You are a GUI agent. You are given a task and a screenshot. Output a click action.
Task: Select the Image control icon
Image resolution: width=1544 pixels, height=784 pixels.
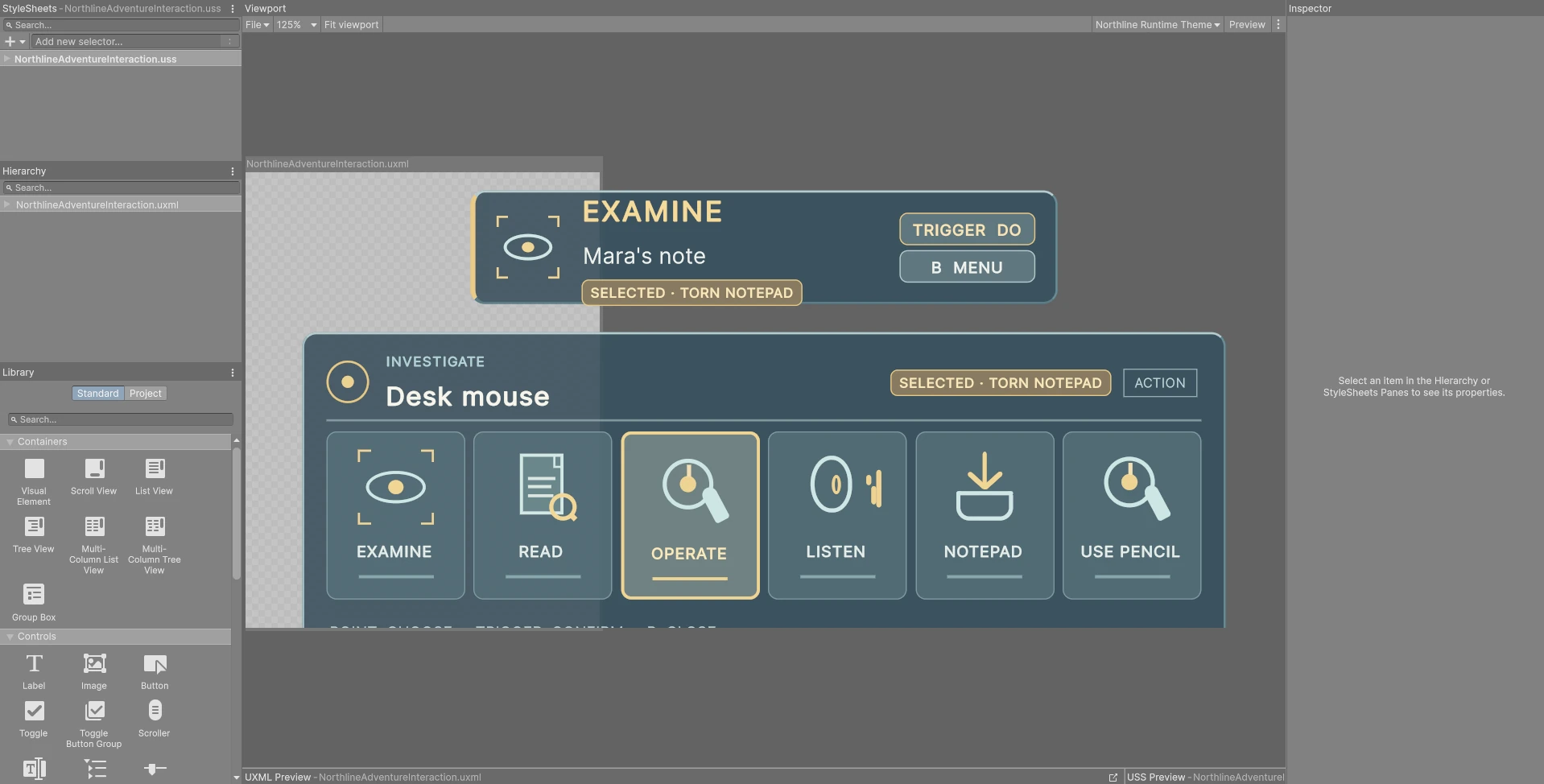94,663
